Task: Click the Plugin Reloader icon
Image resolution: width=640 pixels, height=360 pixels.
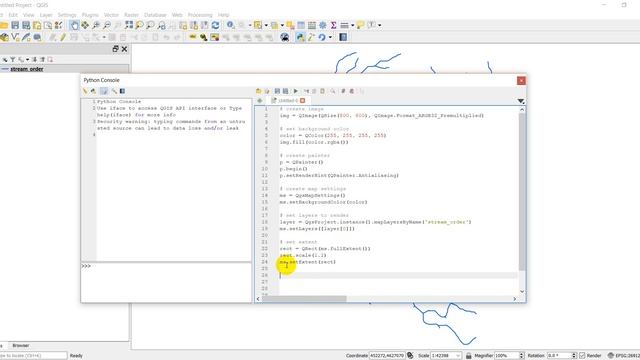Action: pyautogui.click(x=322, y=38)
